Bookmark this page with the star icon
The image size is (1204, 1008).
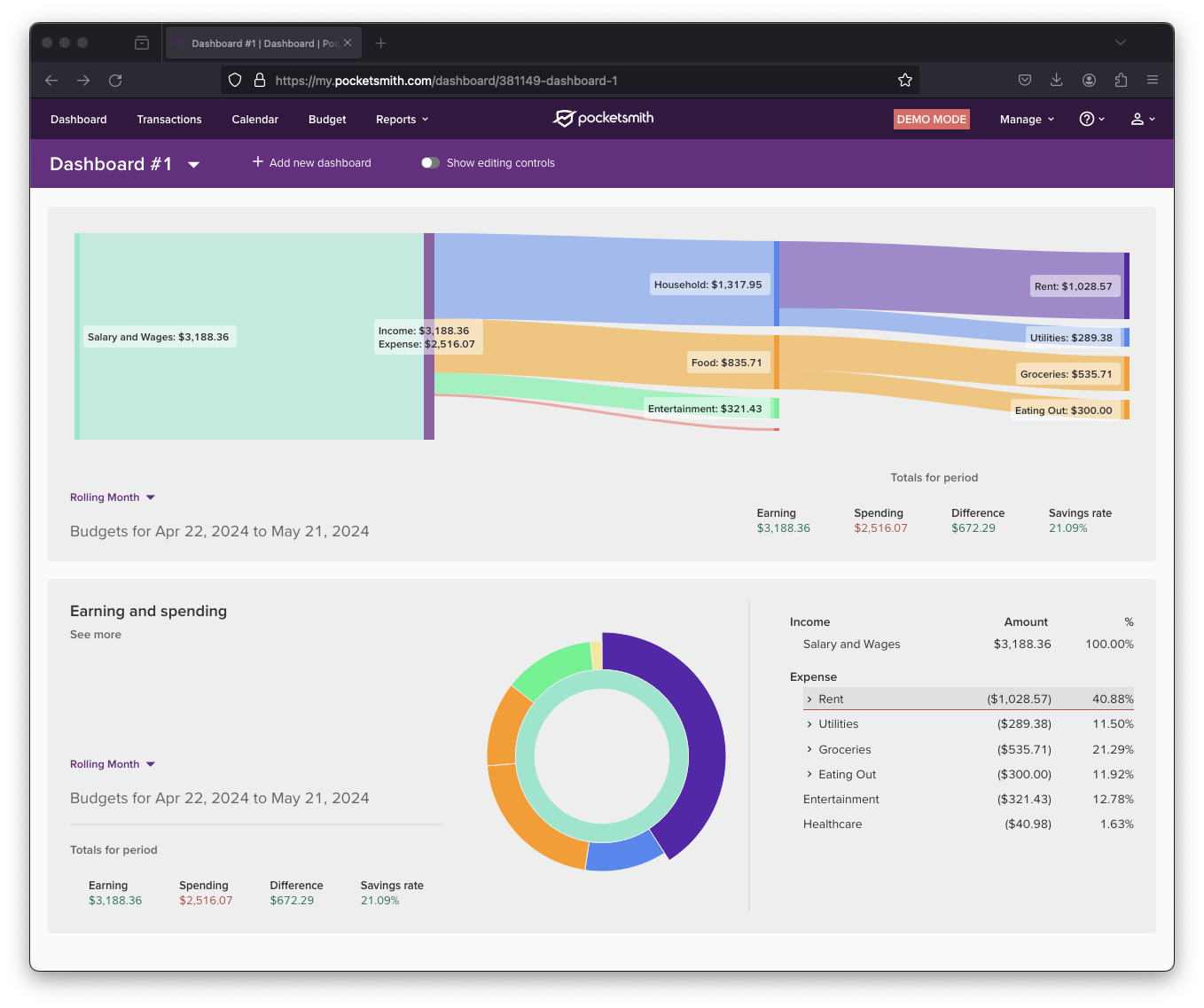(904, 80)
